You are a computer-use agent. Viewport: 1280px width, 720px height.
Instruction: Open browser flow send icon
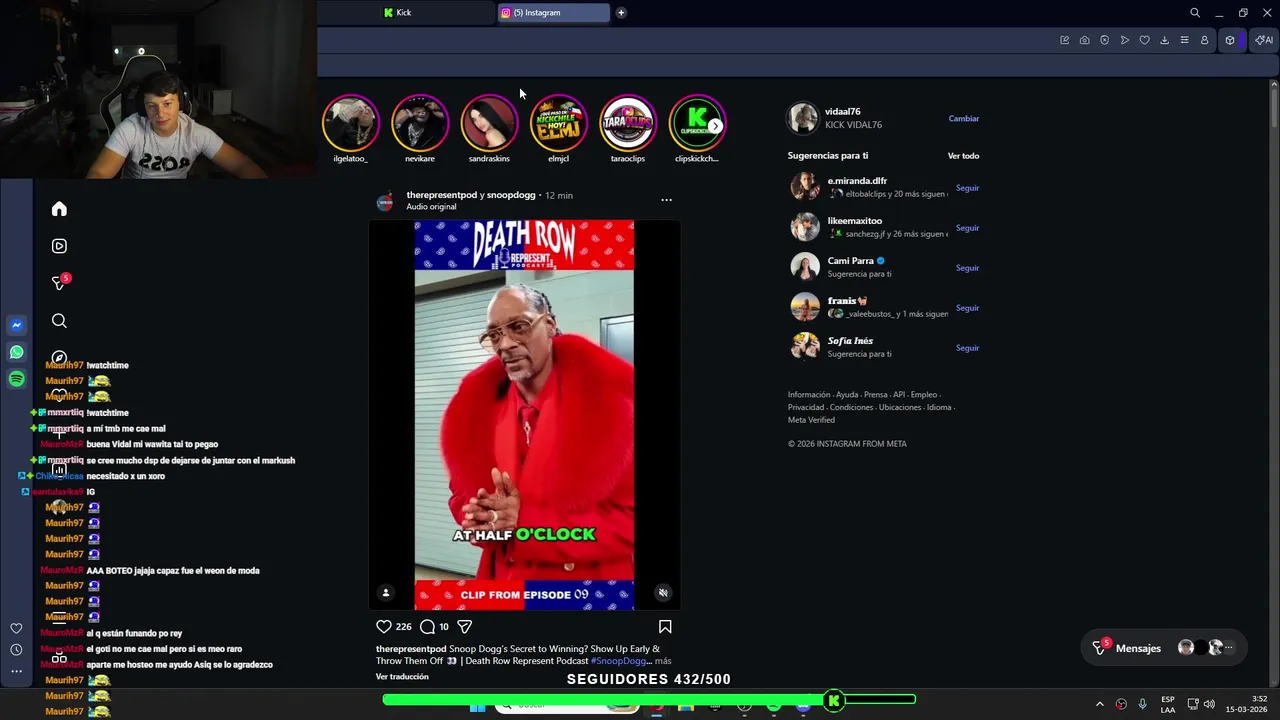pyautogui.click(x=1124, y=40)
